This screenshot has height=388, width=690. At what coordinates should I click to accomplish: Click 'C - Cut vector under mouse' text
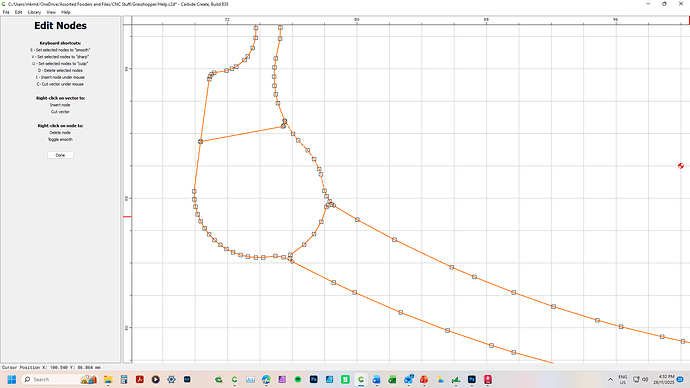coord(60,84)
